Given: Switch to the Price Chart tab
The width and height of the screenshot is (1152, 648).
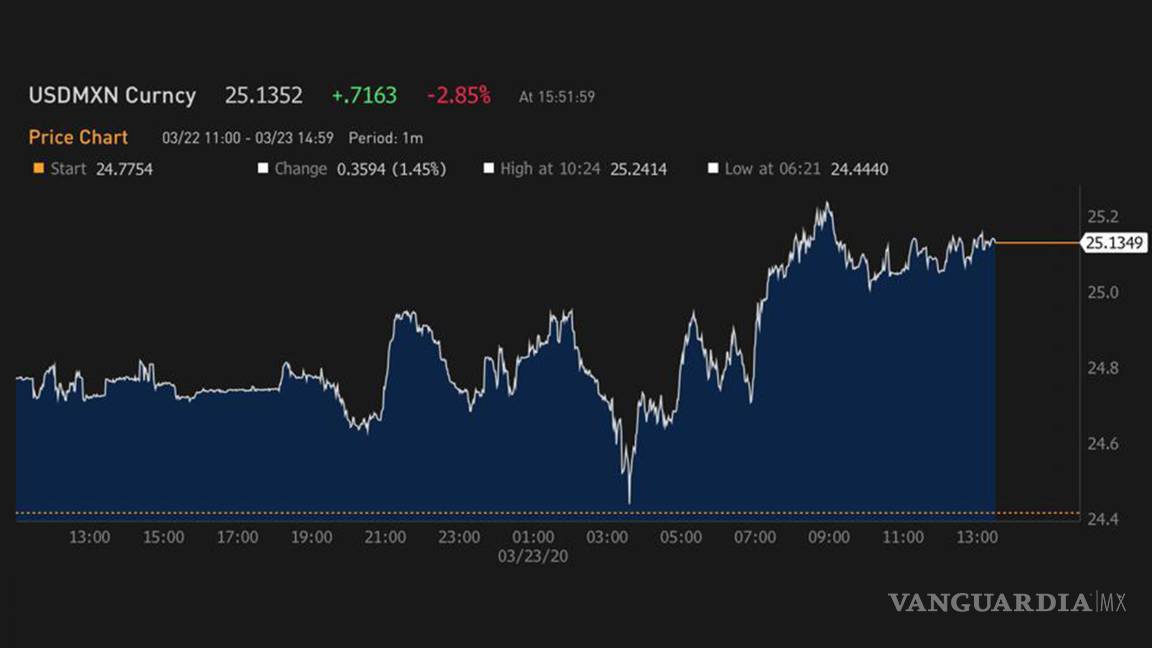Looking at the screenshot, I should (x=78, y=137).
